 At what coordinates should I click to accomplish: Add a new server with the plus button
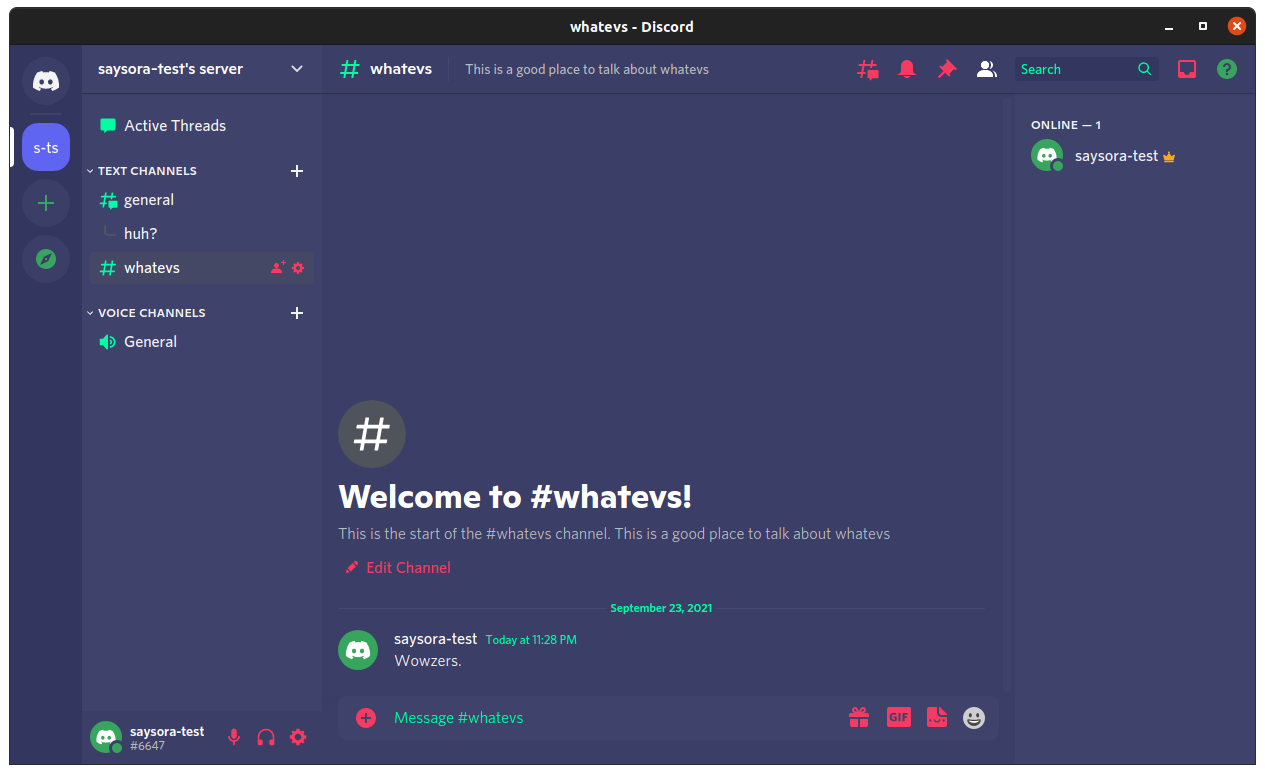[x=45, y=203]
